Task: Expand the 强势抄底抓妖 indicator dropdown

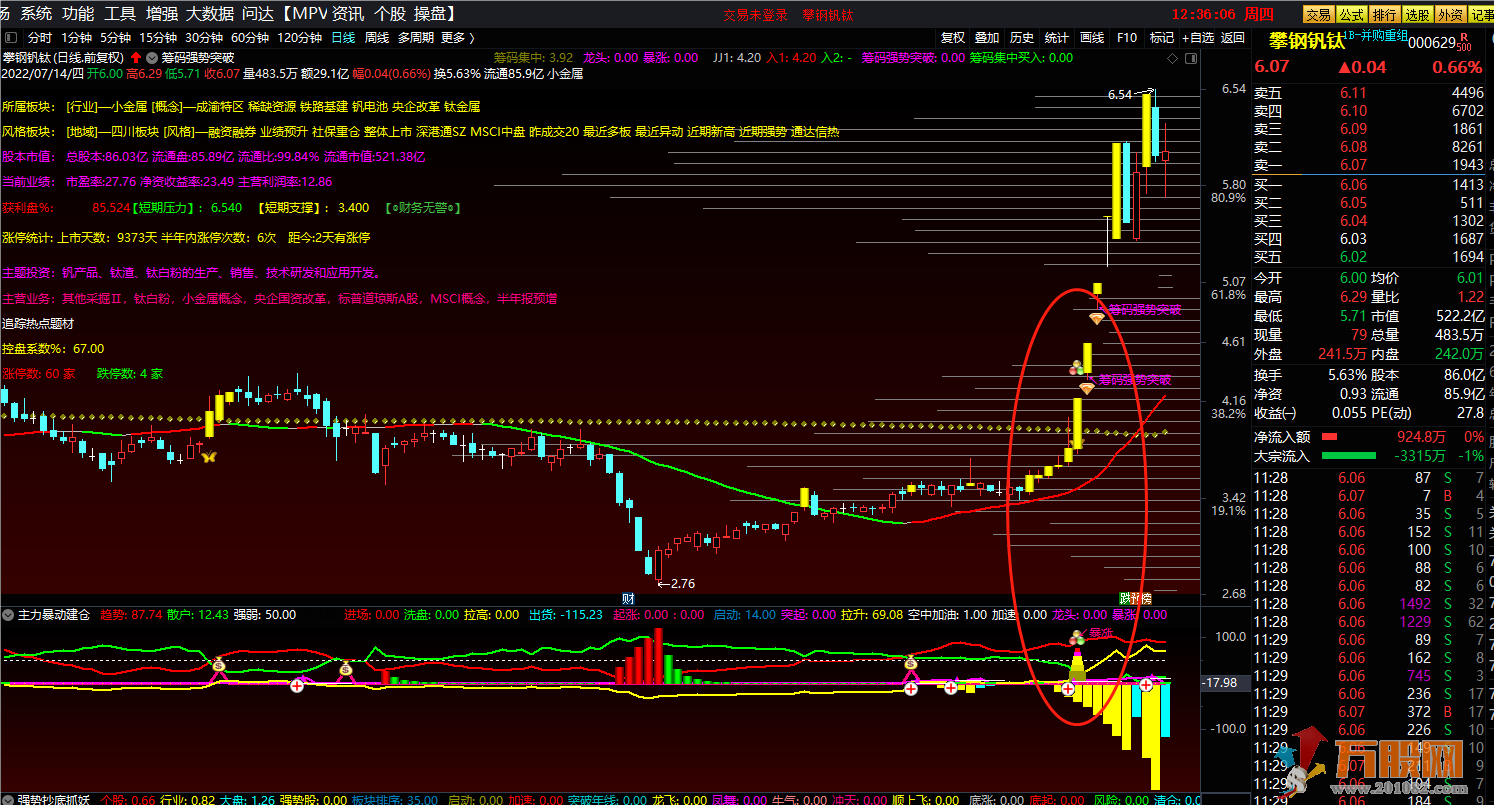Action: pos(8,799)
